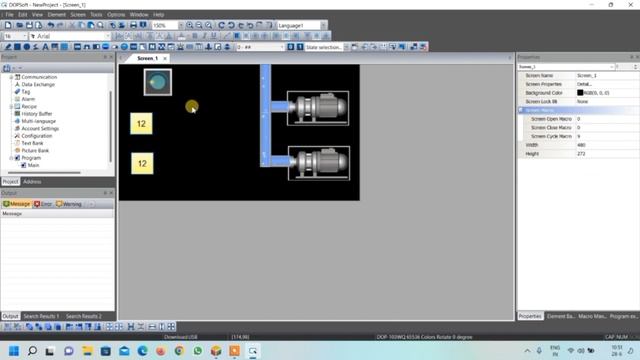Select the Line drawing tool
Viewport: 640px width, 360px height.
[x=8, y=47]
